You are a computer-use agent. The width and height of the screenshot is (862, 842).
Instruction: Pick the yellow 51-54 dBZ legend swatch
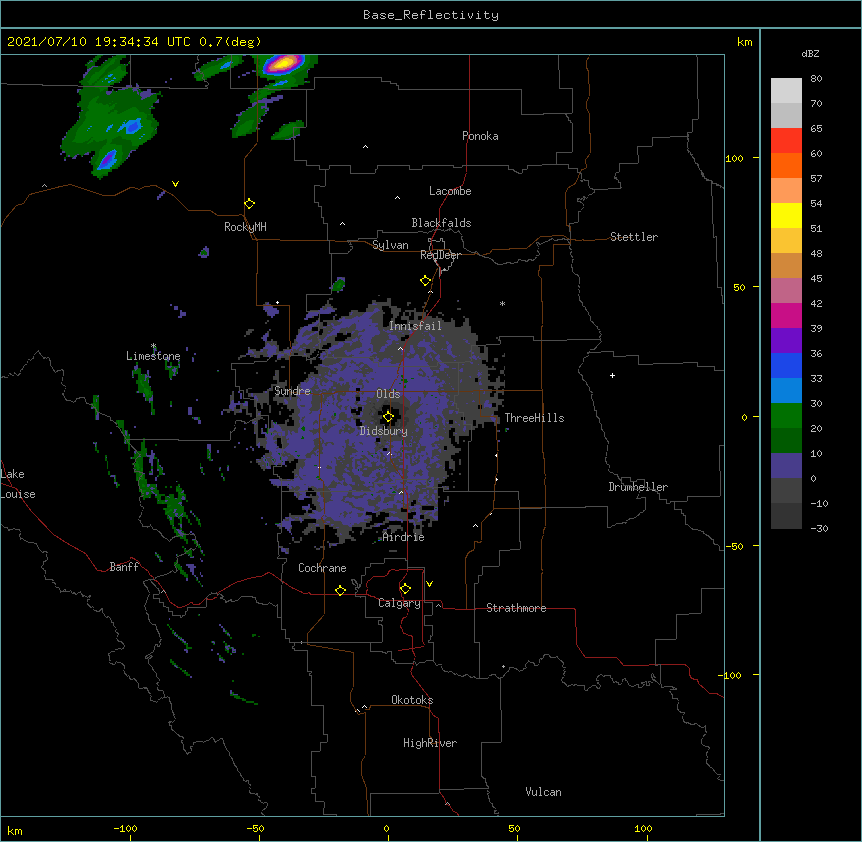tap(786, 215)
